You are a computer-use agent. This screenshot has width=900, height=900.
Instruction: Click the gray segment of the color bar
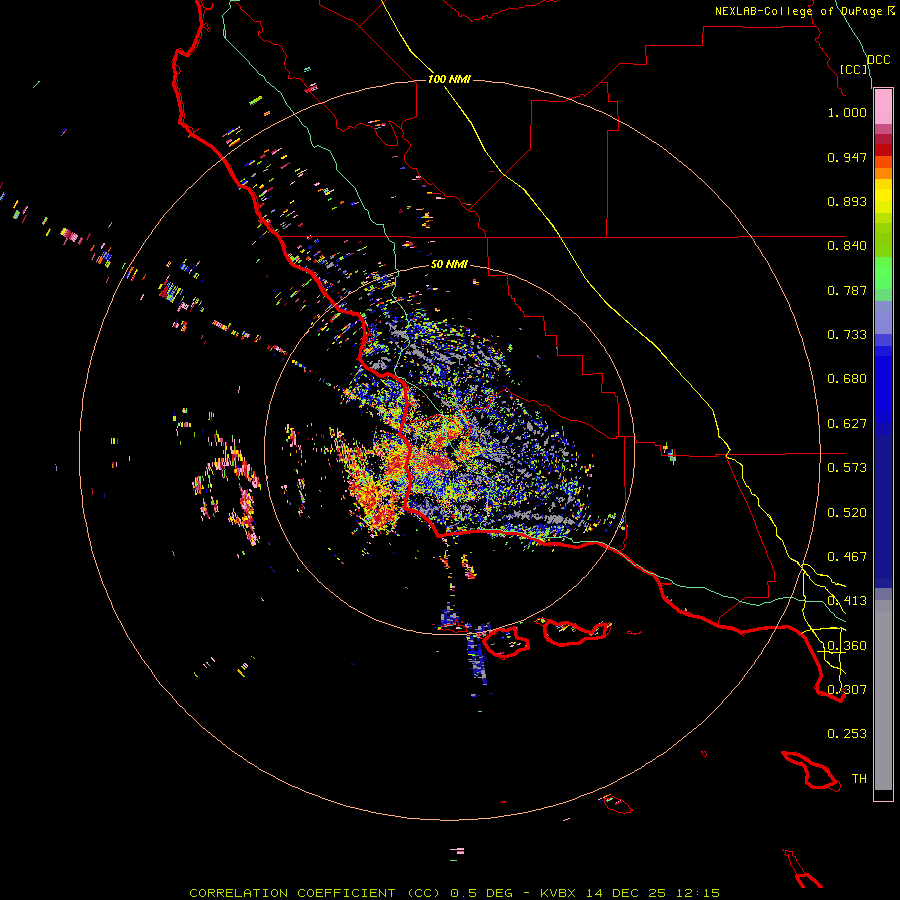point(883,695)
